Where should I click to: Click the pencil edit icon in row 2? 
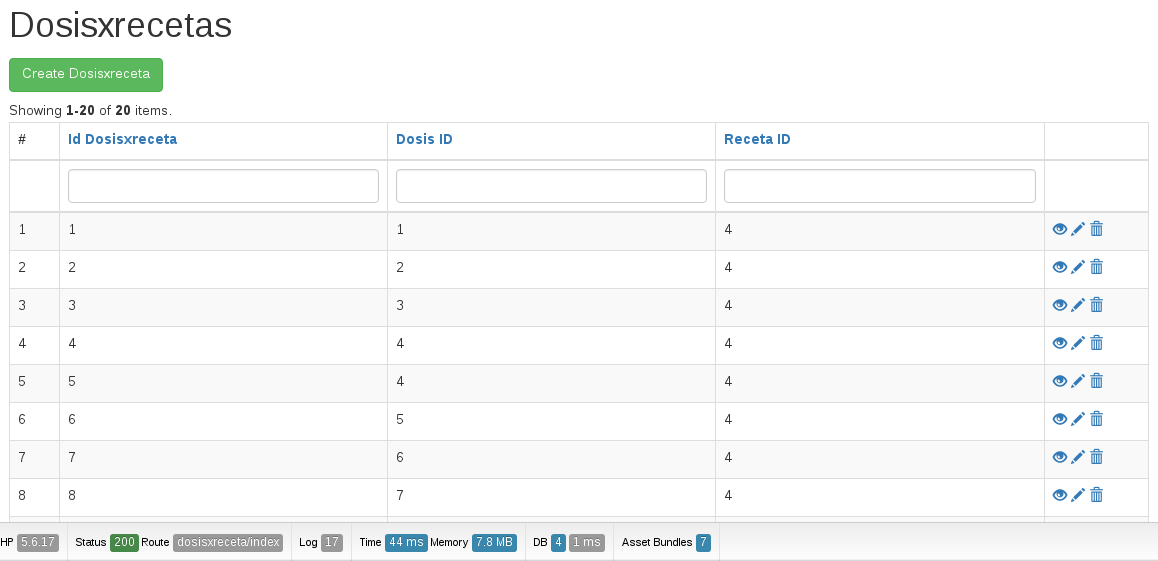click(x=1078, y=266)
